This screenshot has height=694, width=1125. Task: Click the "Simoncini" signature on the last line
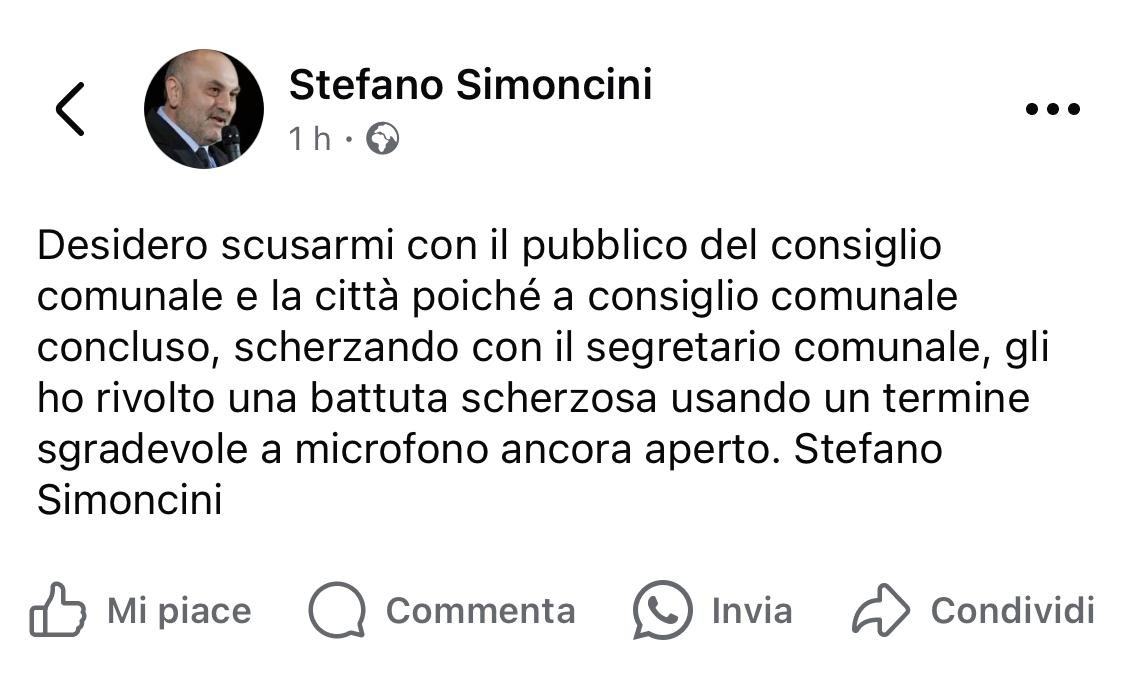(x=129, y=501)
